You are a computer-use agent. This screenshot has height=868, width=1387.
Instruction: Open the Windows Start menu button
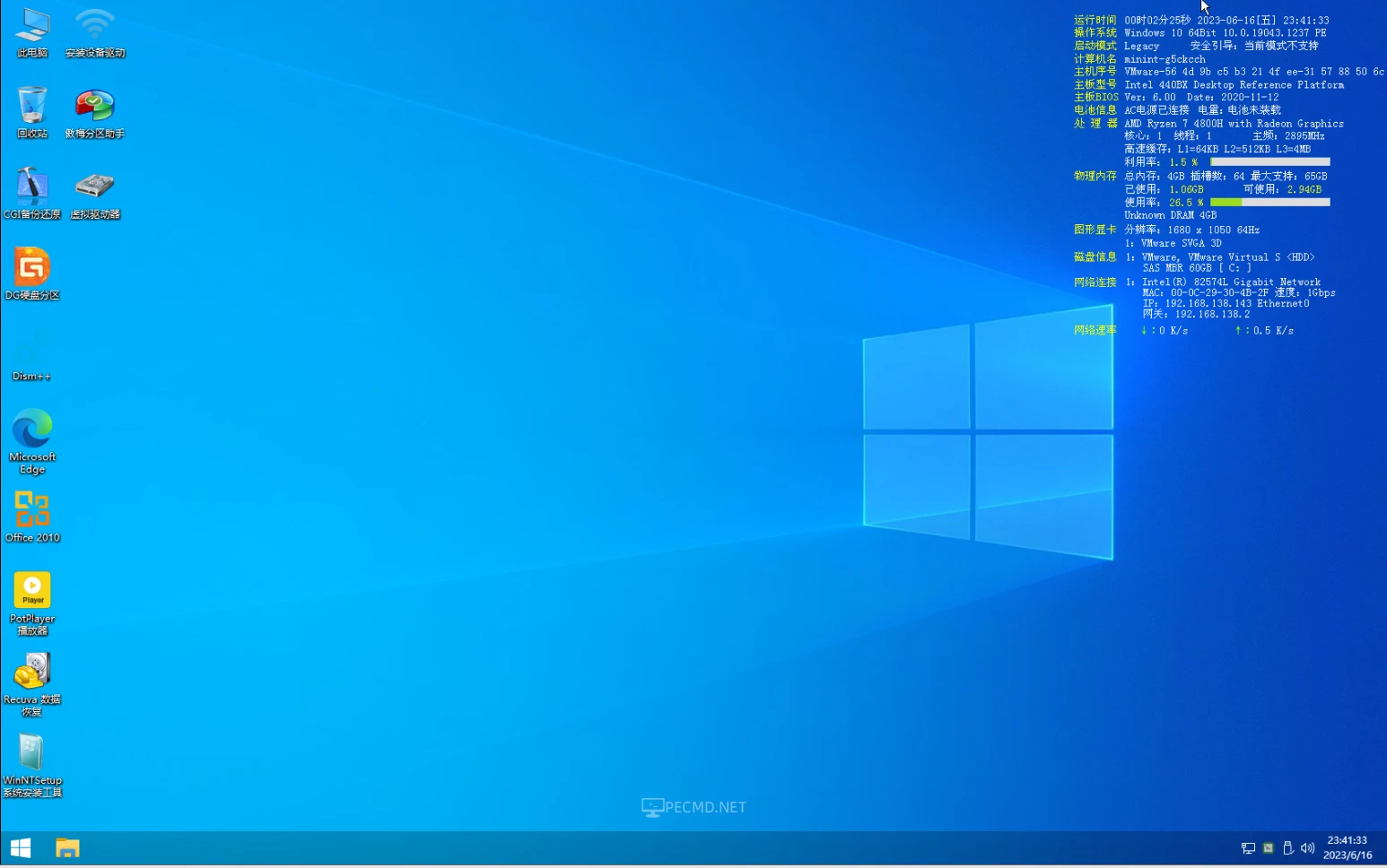coord(21,847)
